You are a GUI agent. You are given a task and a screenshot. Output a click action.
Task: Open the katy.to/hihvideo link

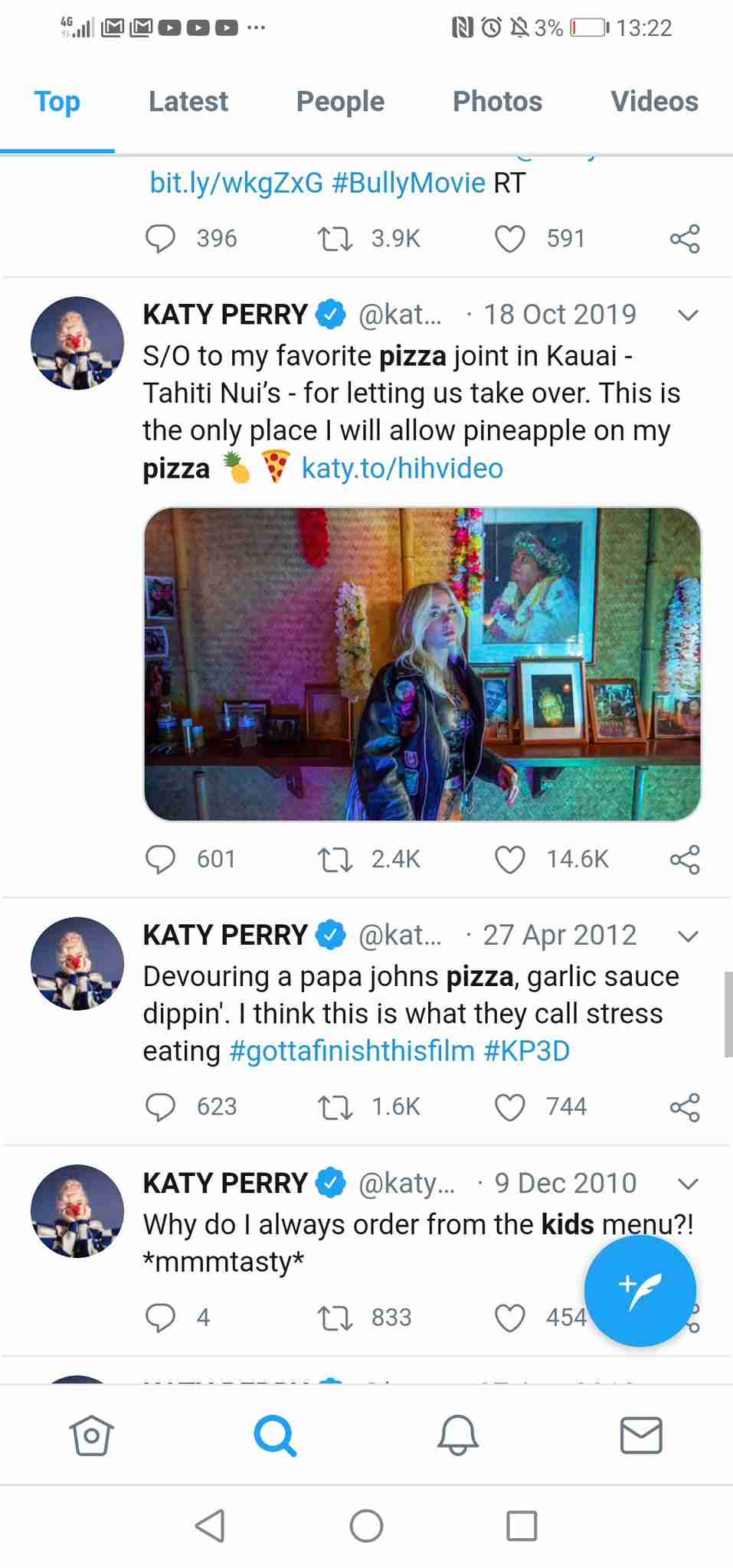(402, 468)
